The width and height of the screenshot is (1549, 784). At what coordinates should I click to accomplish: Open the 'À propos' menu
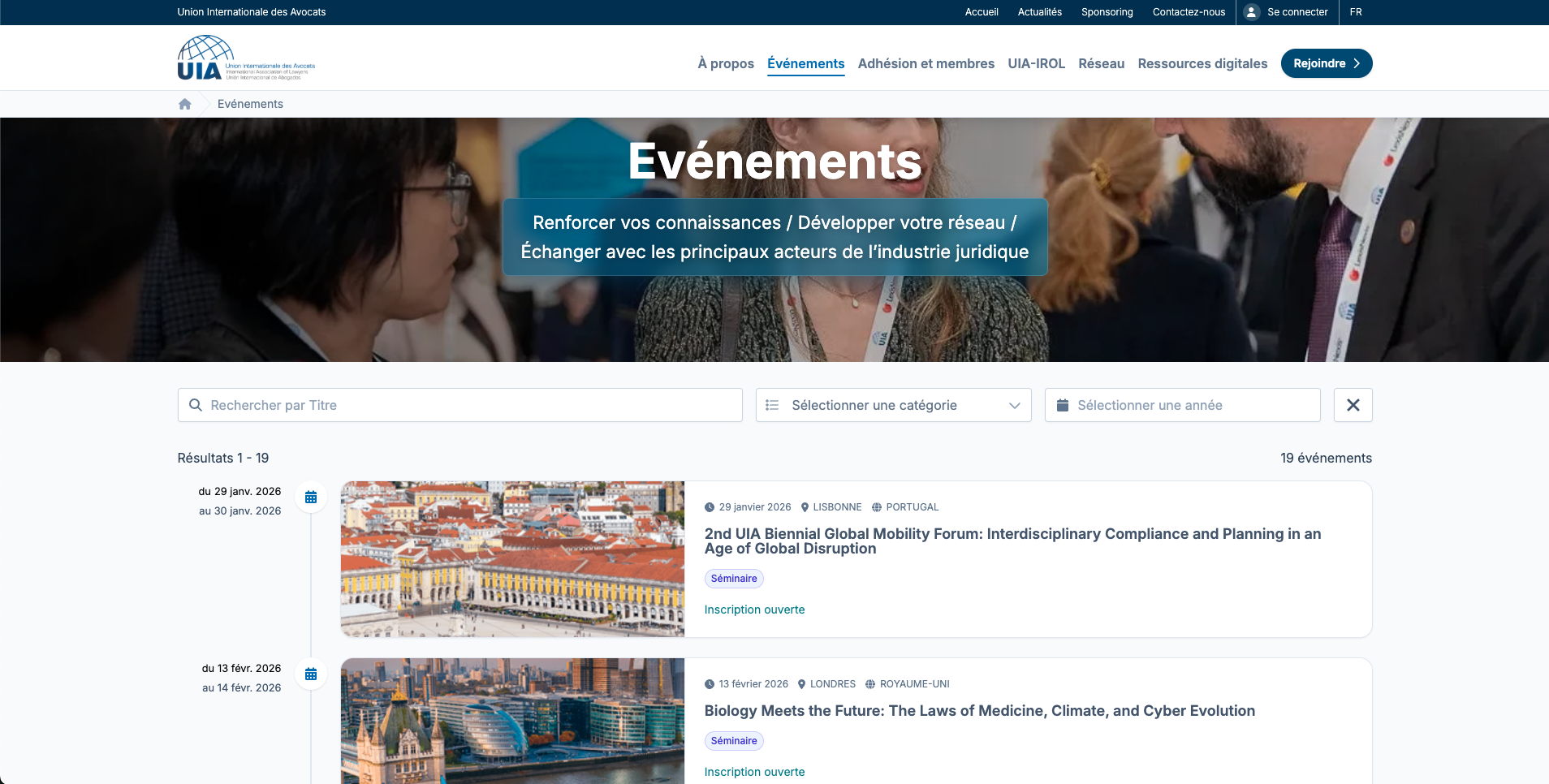pyautogui.click(x=726, y=63)
